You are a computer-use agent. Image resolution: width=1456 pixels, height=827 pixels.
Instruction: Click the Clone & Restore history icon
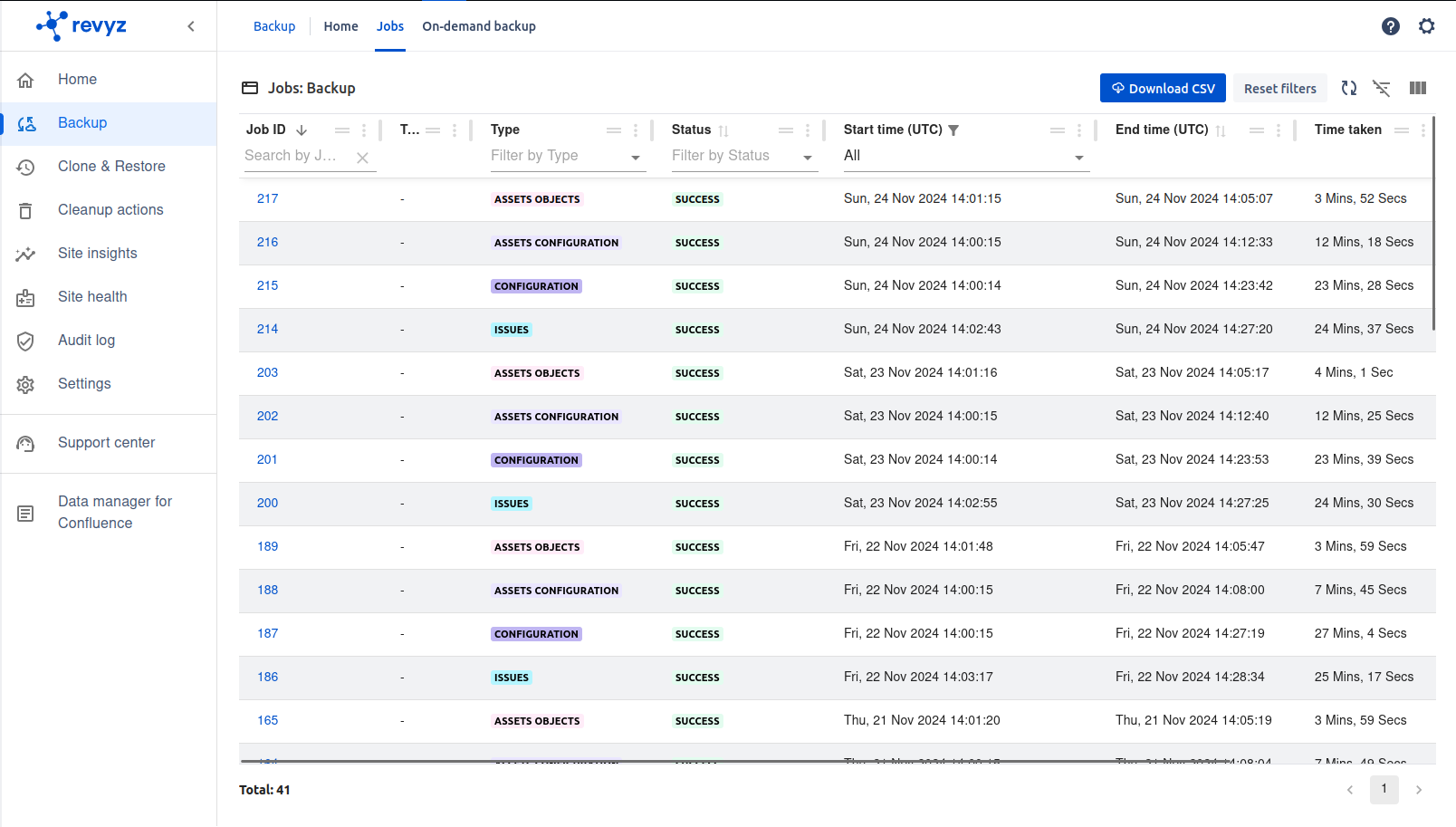point(25,167)
